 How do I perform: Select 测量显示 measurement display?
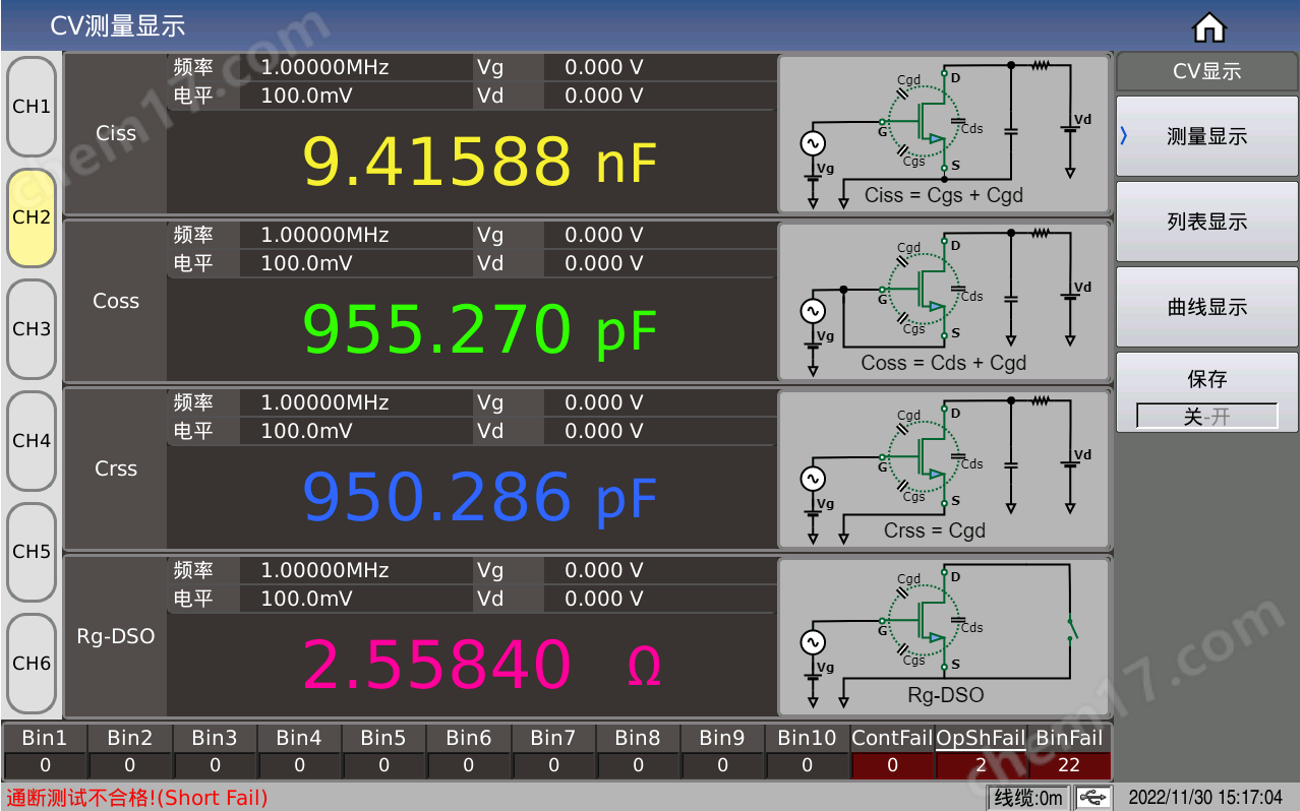(x=1206, y=137)
